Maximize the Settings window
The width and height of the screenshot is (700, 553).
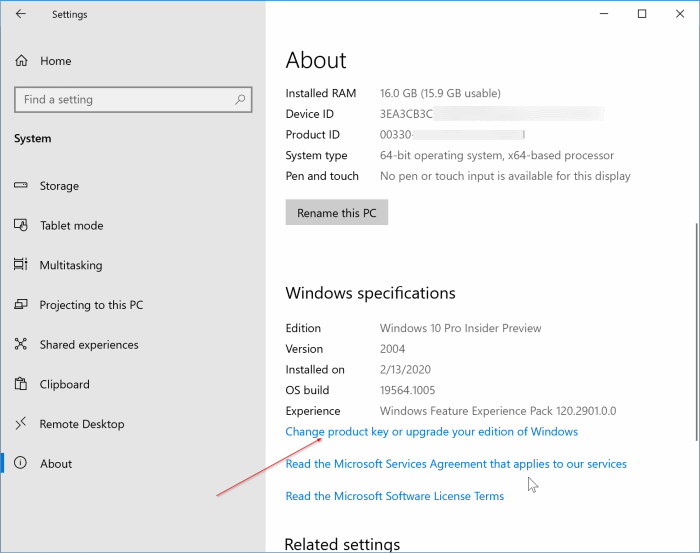pyautogui.click(x=642, y=14)
